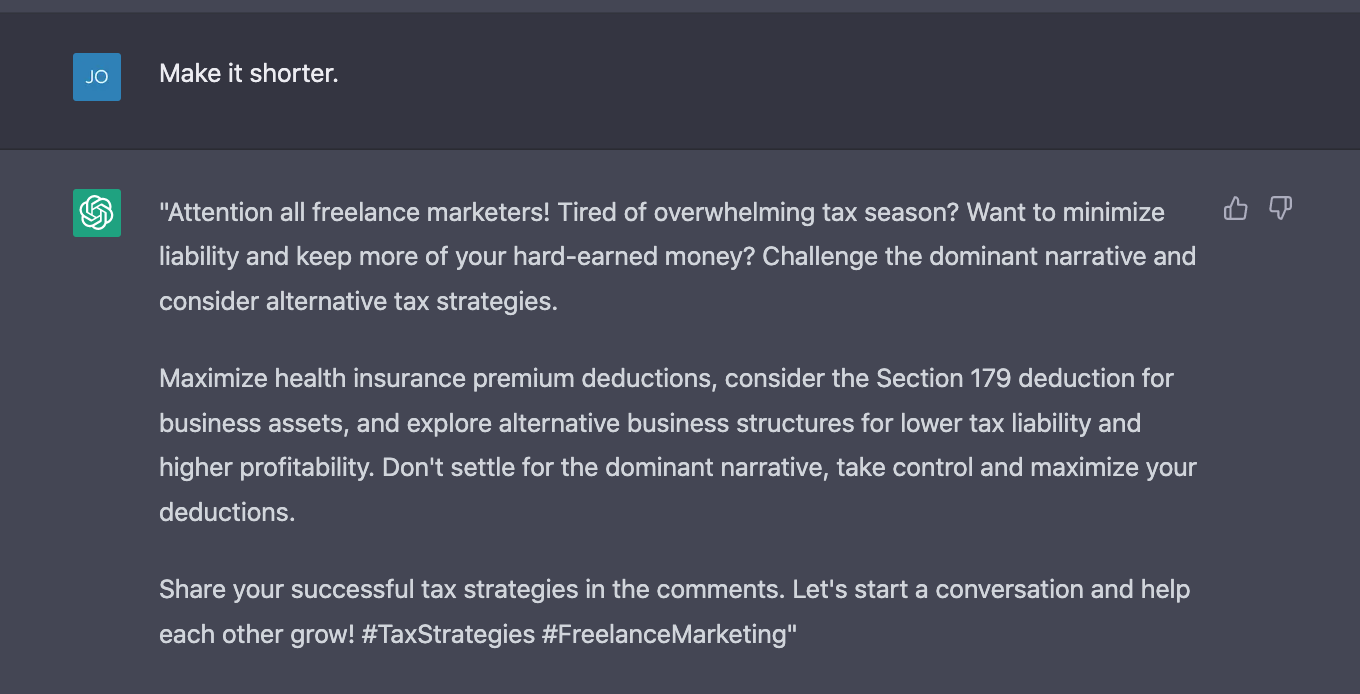This screenshot has height=694, width=1360.
Task: Click 'Maximize health insurance premium deductions' text
Action: coord(438,379)
